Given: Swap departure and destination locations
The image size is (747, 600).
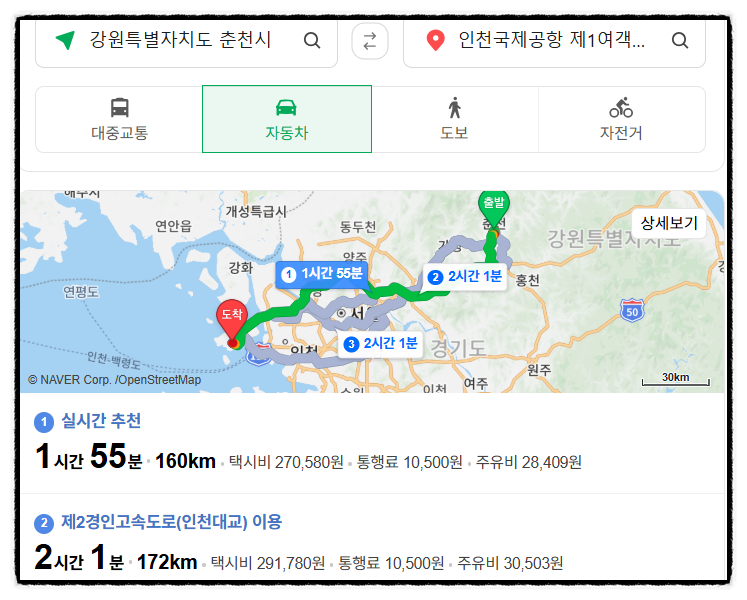Looking at the screenshot, I should [370, 41].
